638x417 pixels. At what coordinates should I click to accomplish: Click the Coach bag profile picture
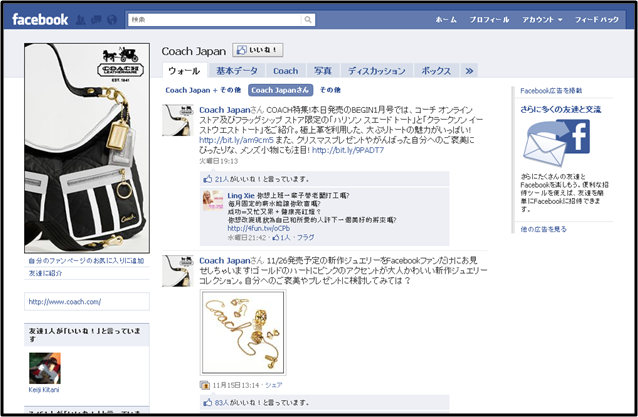pos(87,148)
